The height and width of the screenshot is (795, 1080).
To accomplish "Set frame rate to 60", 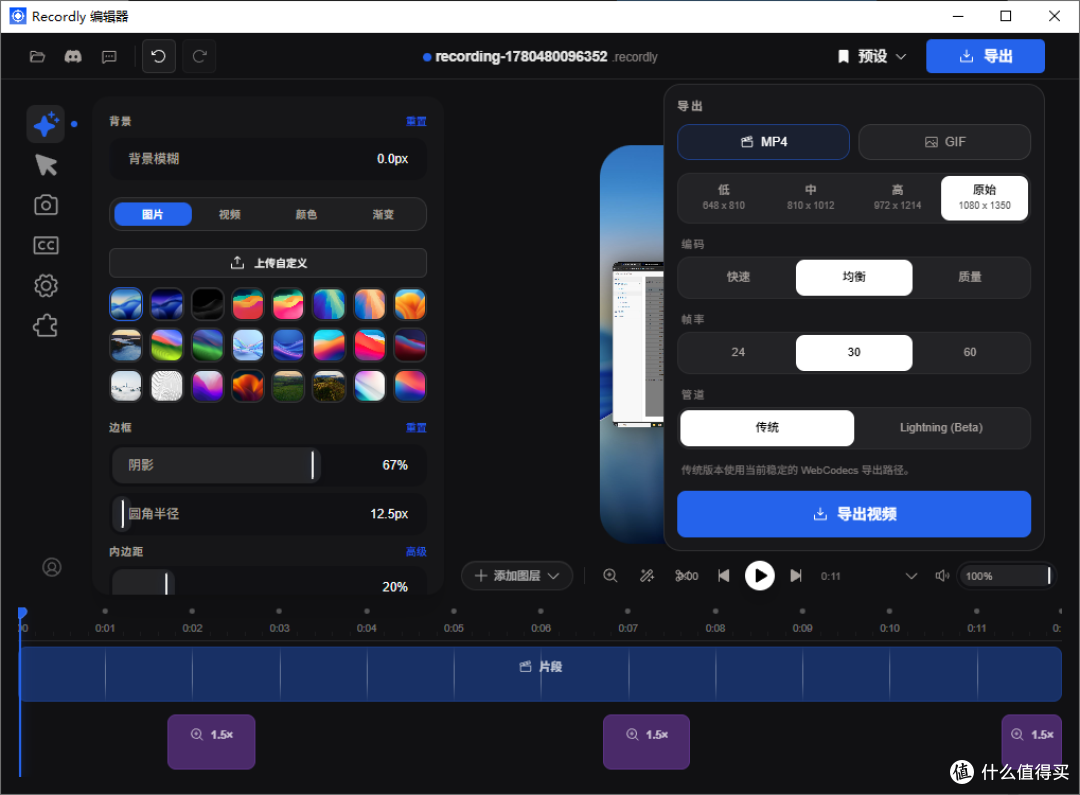I will click(x=970, y=353).
